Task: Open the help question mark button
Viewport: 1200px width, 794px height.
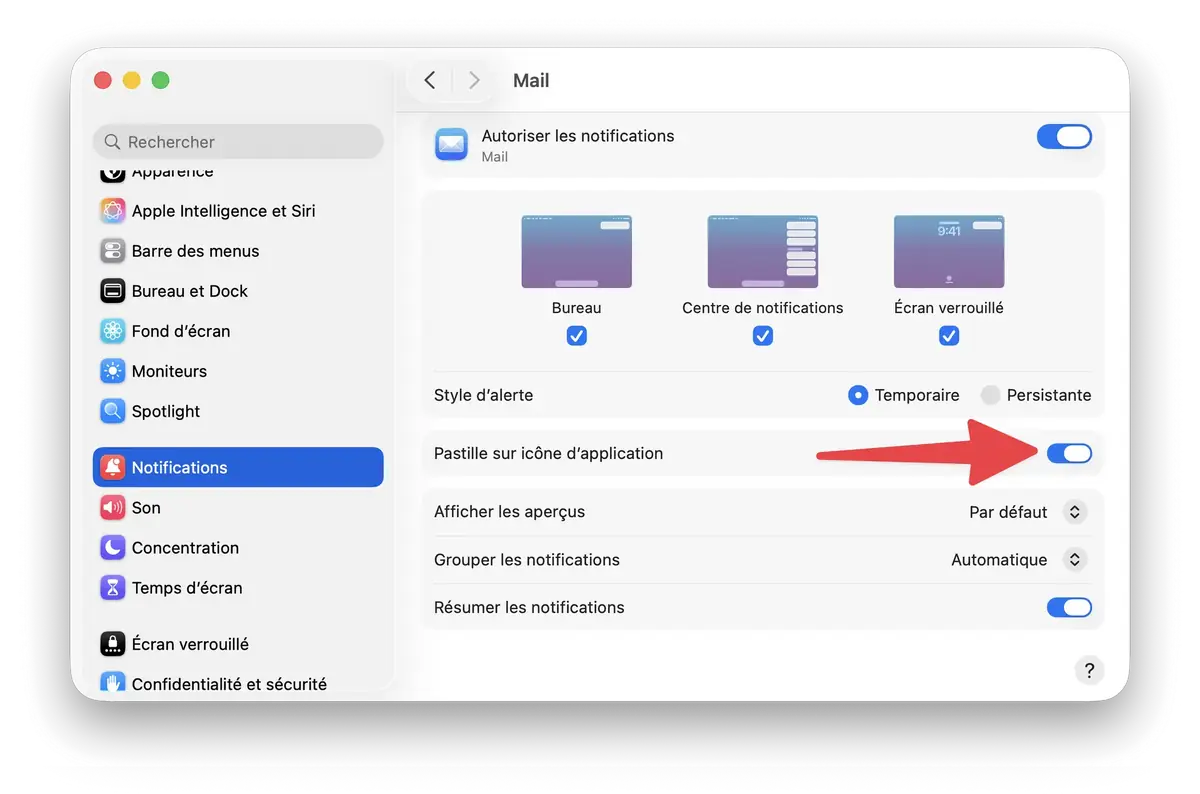Action: click(1089, 670)
